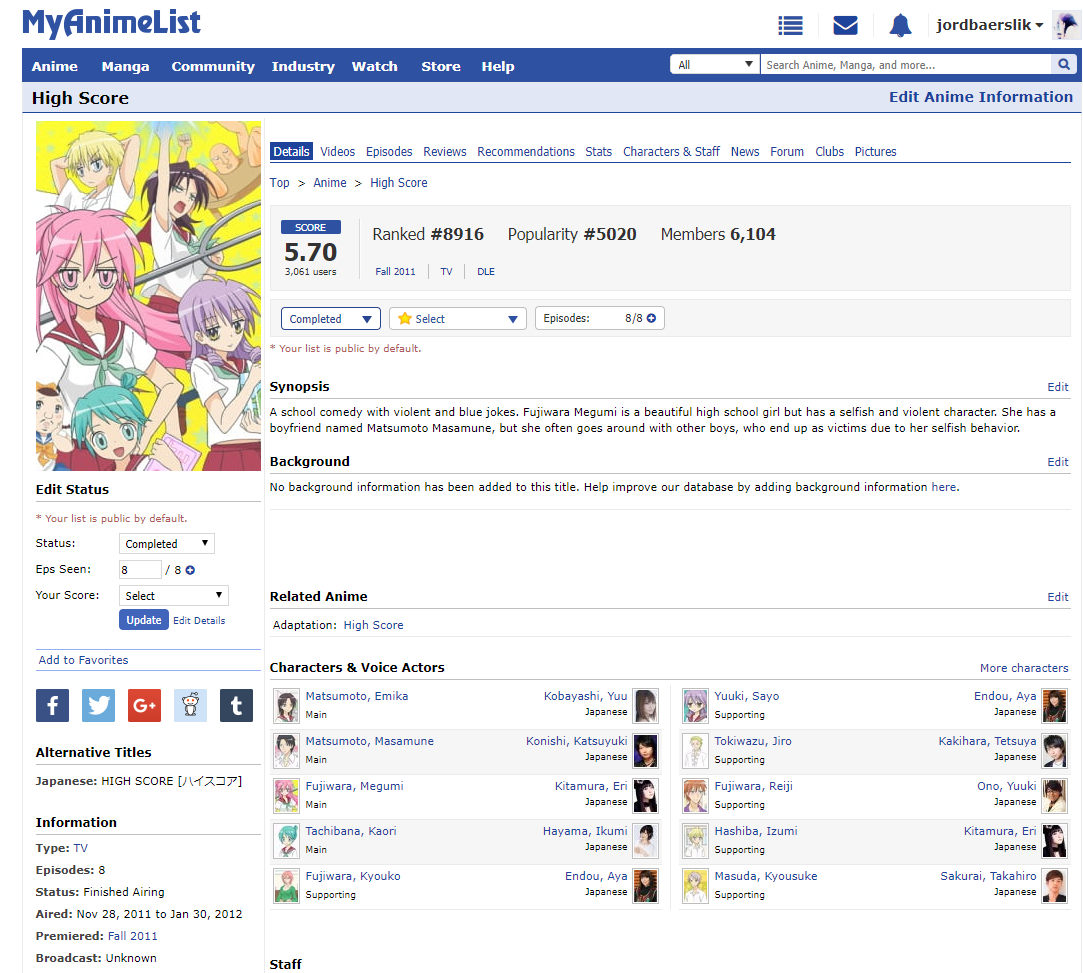Open the Store menu
1083x973 pixels.
point(441,66)
